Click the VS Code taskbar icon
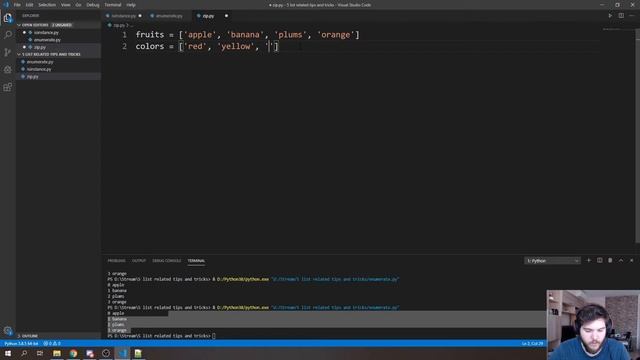This screenshot has height=360, width=640. tap(122, 353)
